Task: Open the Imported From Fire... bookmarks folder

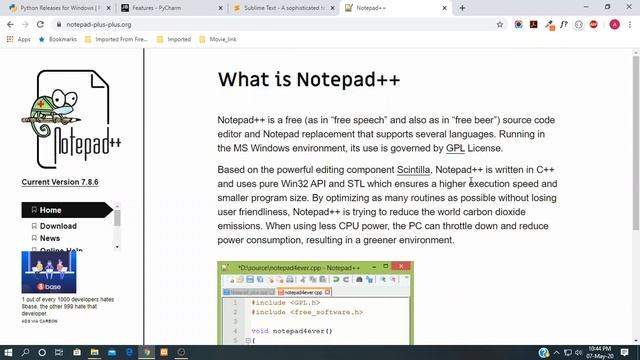Action: tap(116, 39)
